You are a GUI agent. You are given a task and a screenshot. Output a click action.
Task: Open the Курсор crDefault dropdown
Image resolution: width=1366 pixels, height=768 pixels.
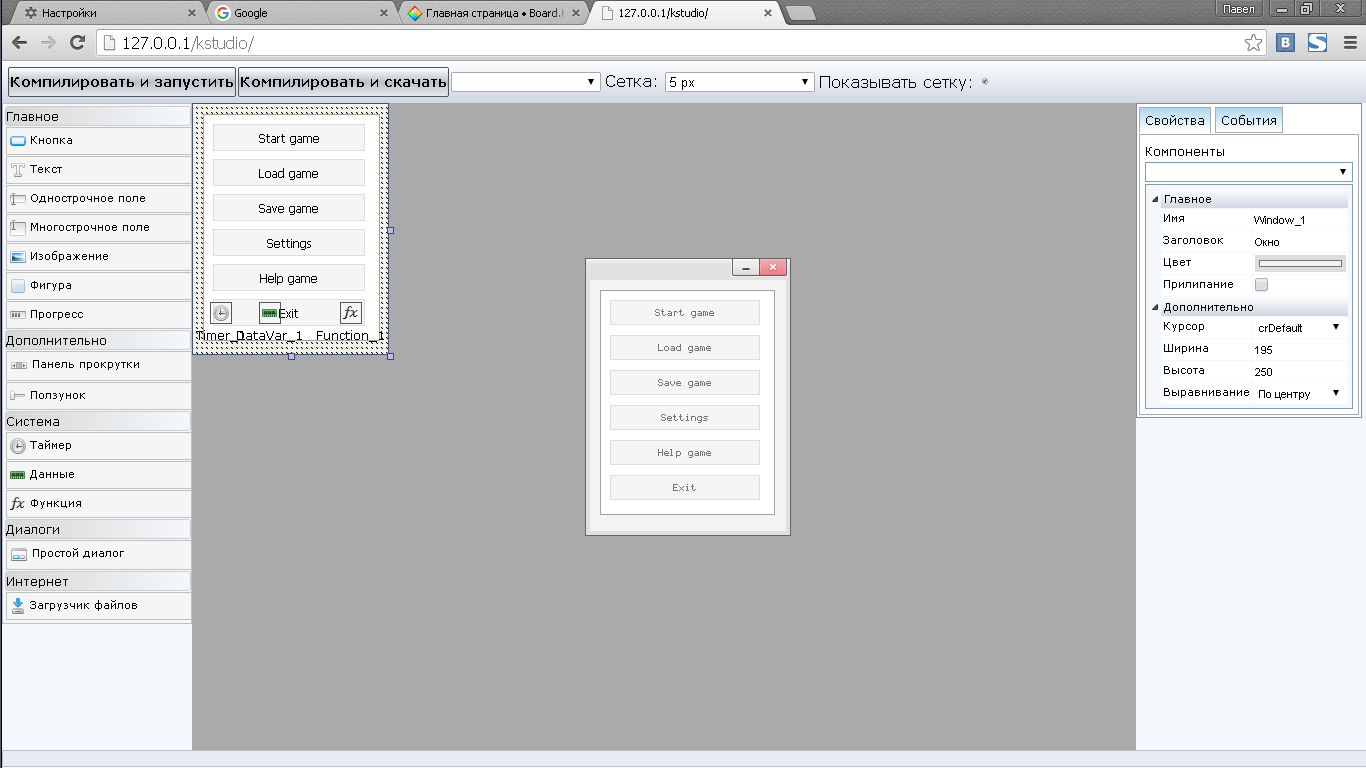point(1299,328)
